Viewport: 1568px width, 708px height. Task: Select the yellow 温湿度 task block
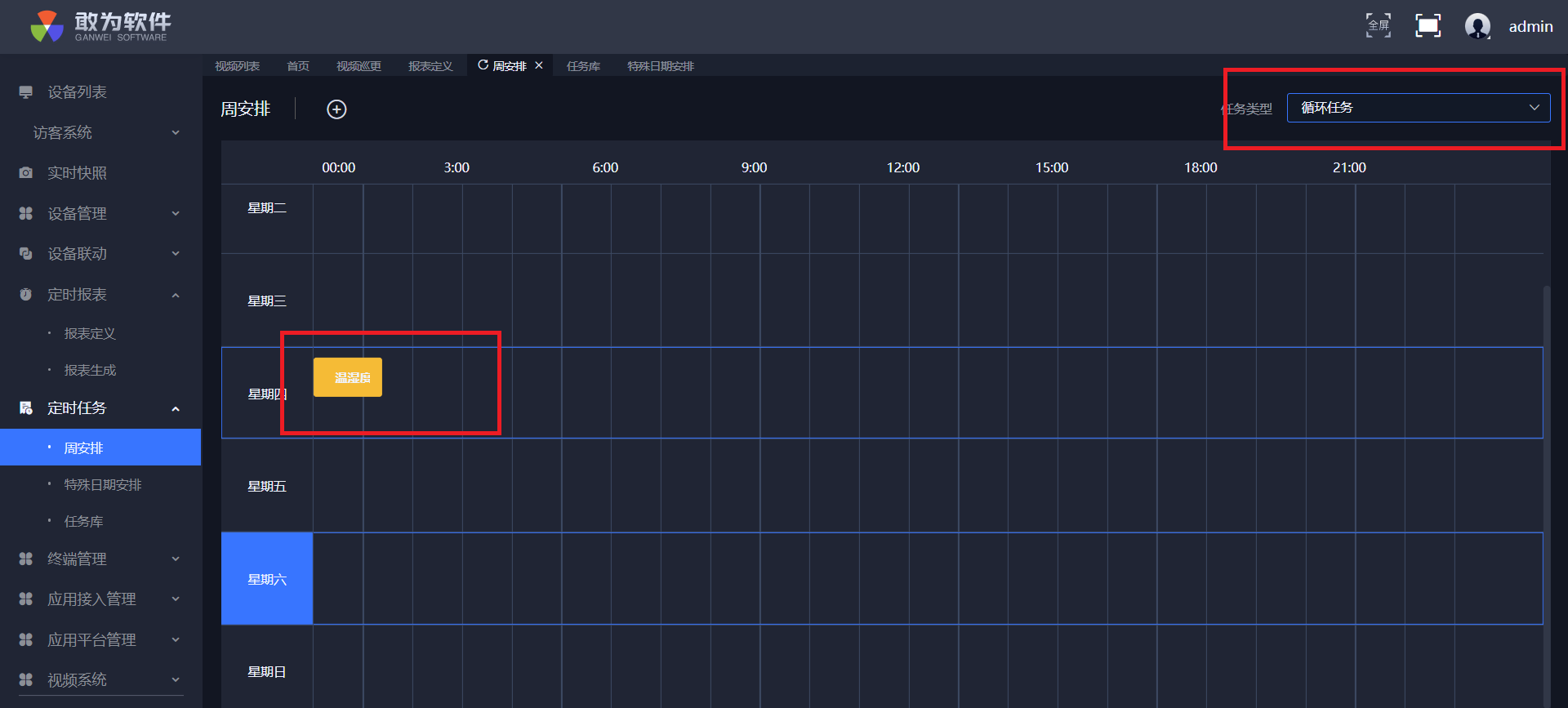click(348, 377)
